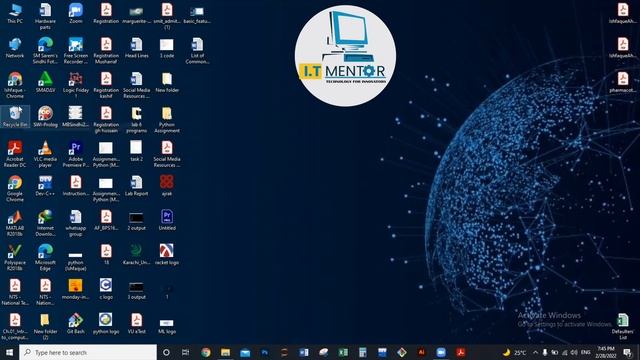Open Photoshop from the taskbar
The width and height of the screenshot is (640, 360).
[264, 352]
